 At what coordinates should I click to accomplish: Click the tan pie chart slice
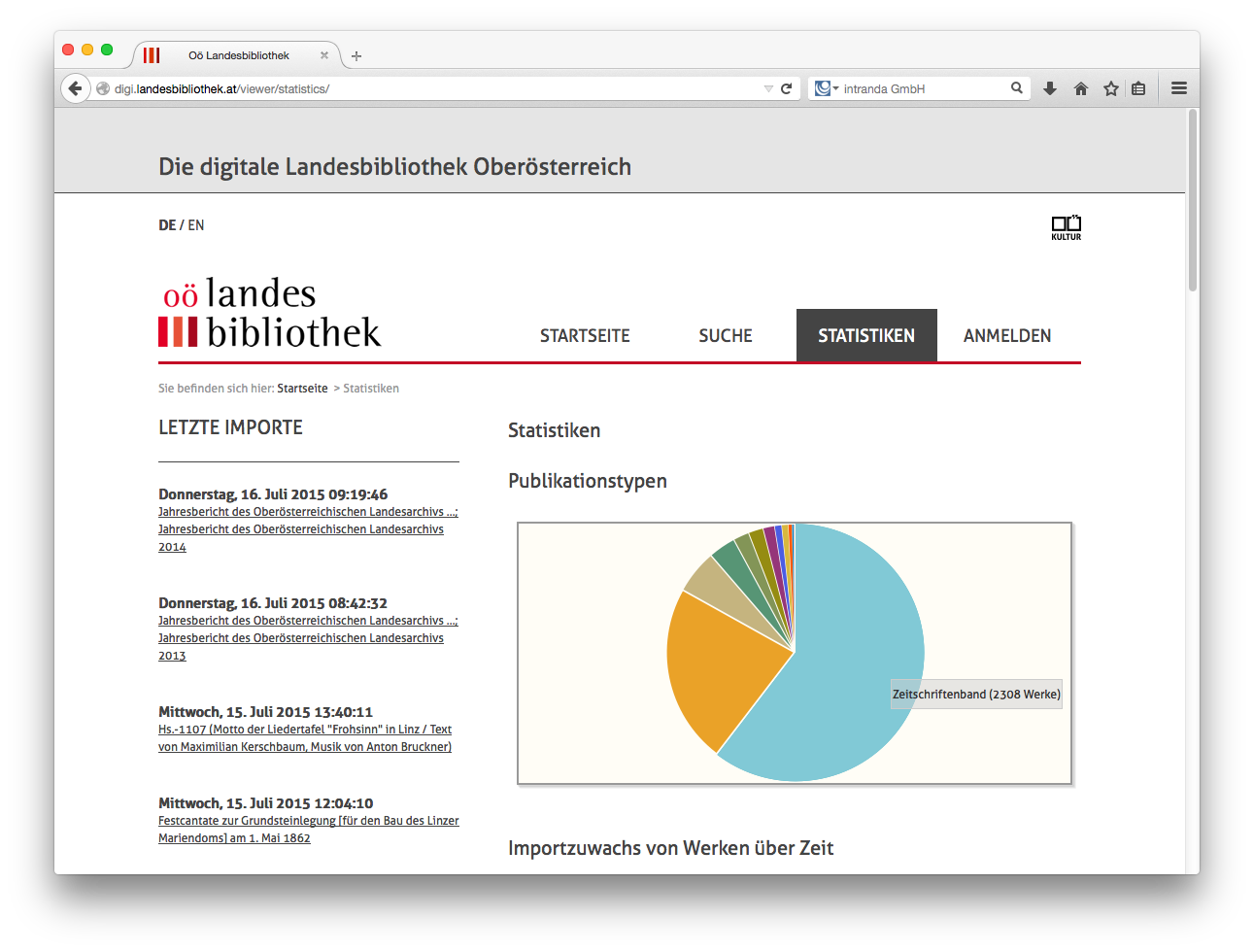pyautogui.click(x=720, y=590)
